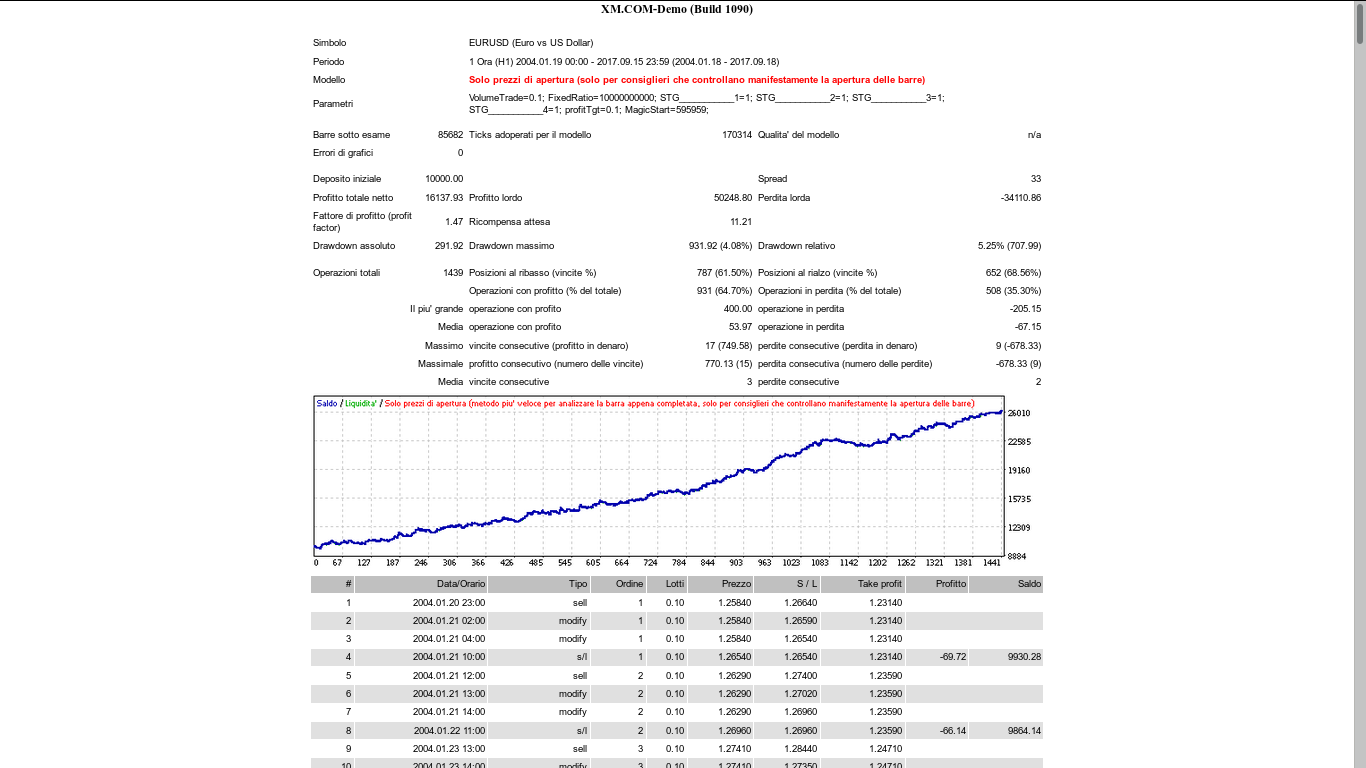This screenshot has width=1366, height=768.
Task: Click the largest loss trade value -205.15
Action: click(x=1026, y=309)
